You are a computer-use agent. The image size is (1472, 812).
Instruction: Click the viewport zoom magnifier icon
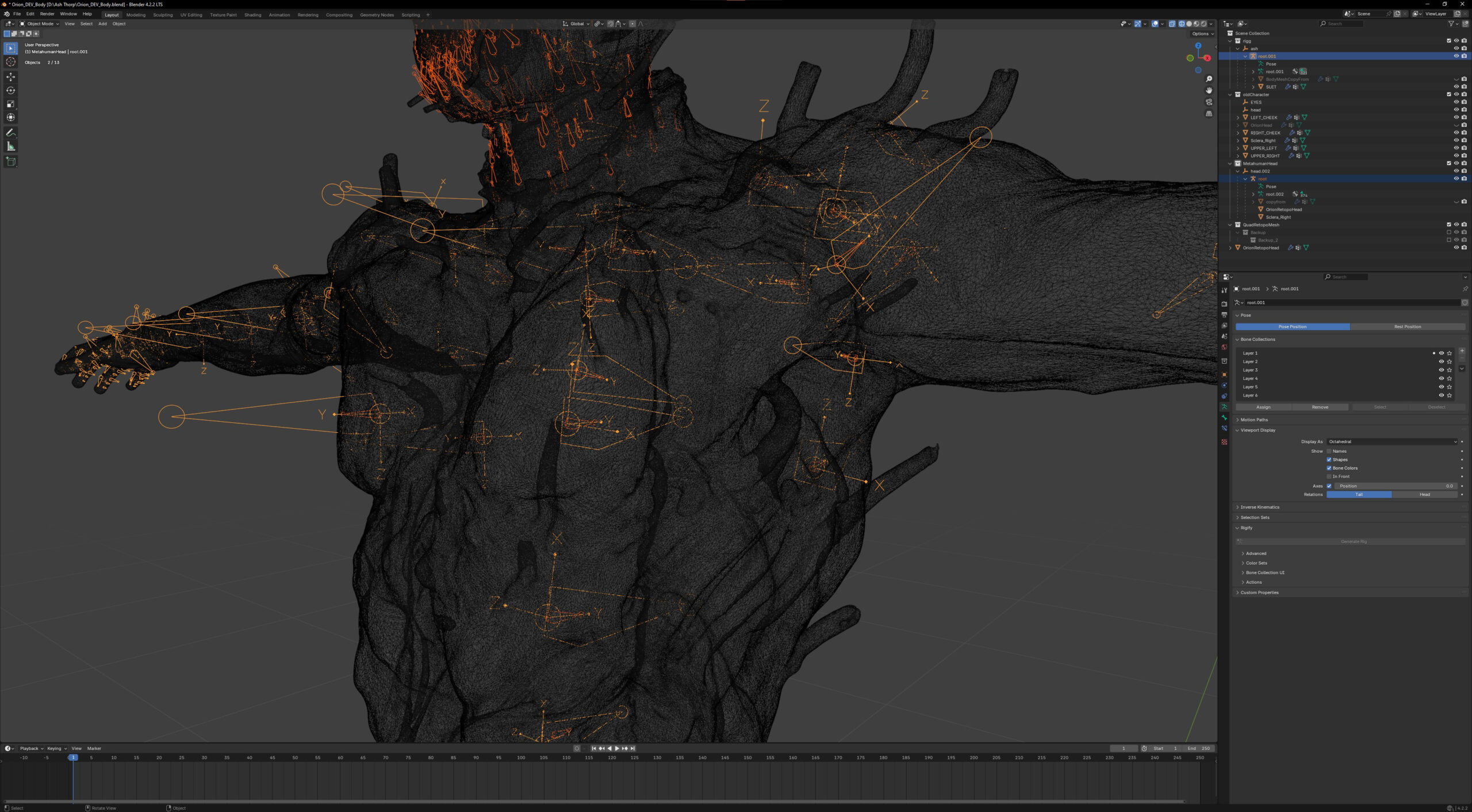tap(1209, 79)
